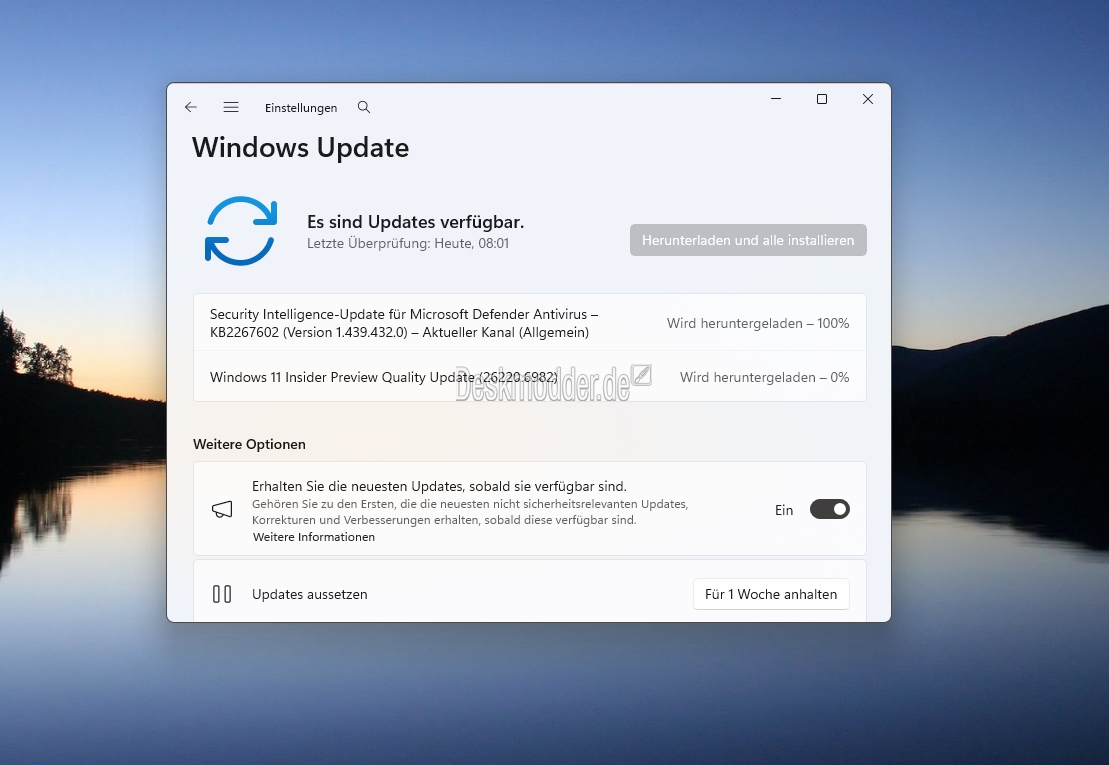1109x765 pixels.
Task: Click the search magnifier icon
Action: [x=364, y=107]
